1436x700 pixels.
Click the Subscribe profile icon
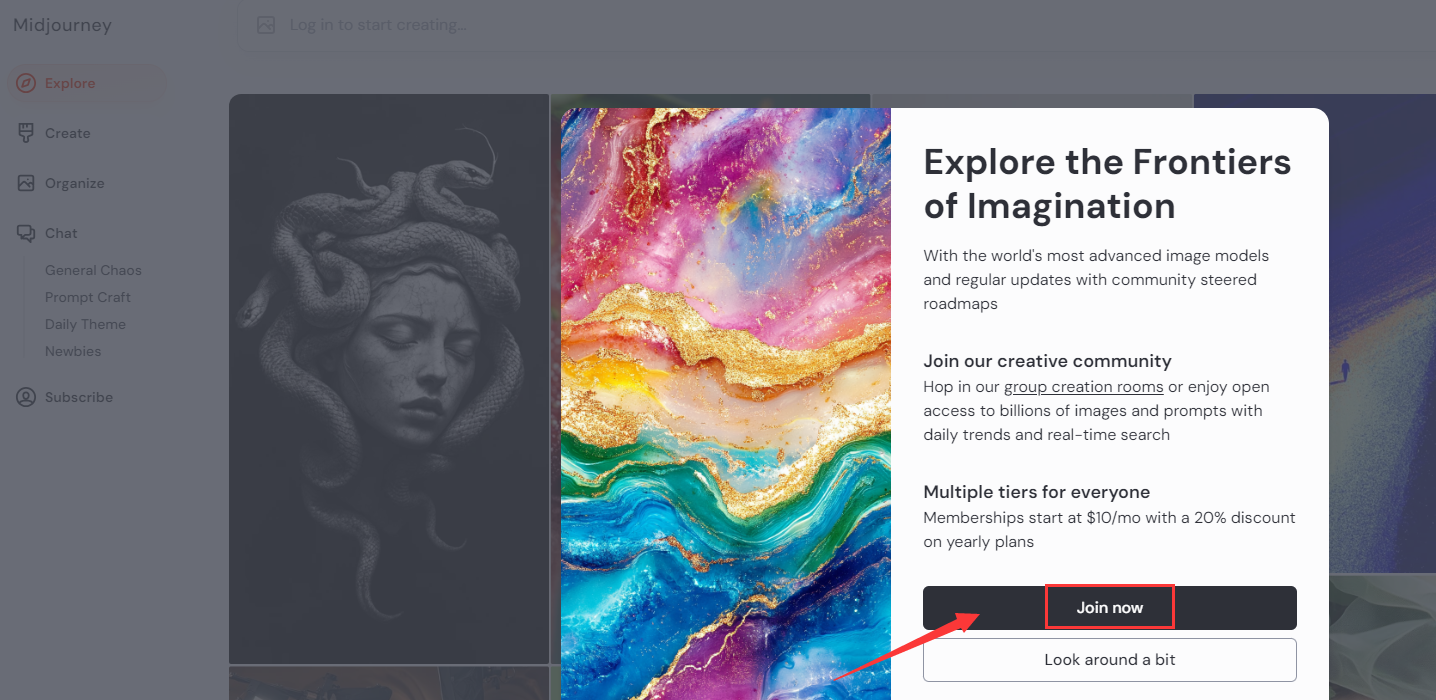tap(26, 397)
